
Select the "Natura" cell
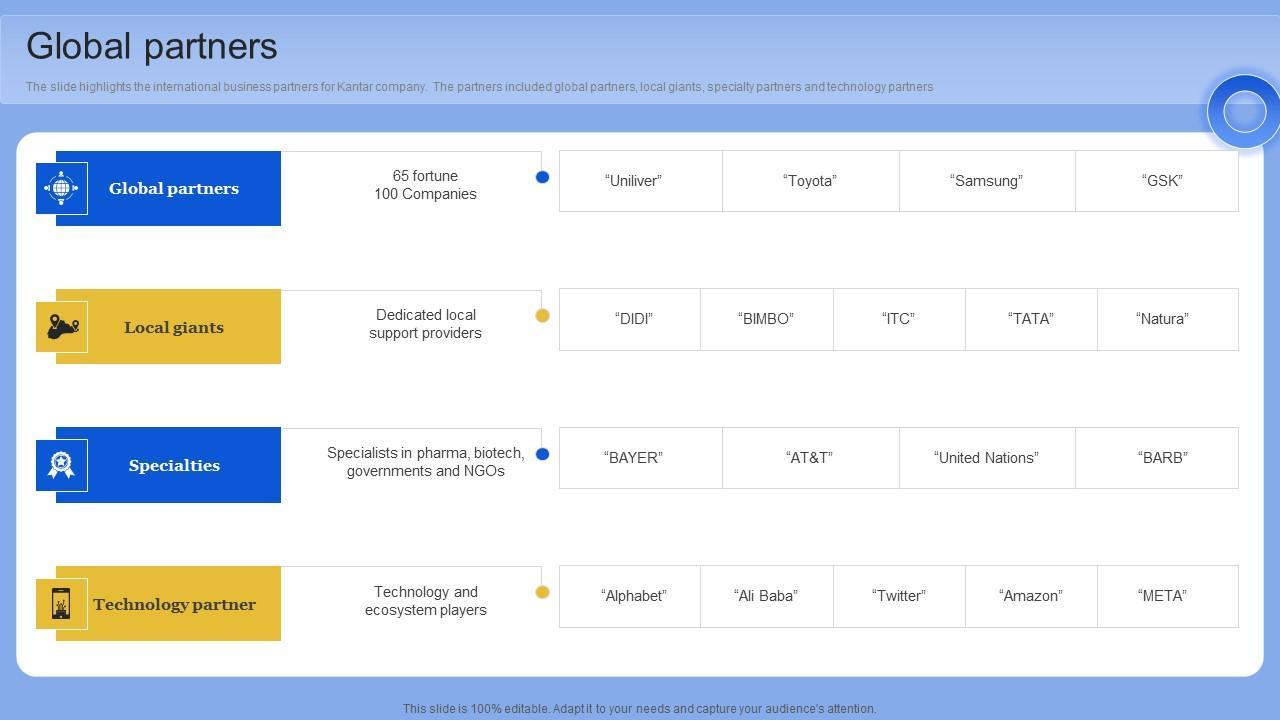click(1168, 320)
